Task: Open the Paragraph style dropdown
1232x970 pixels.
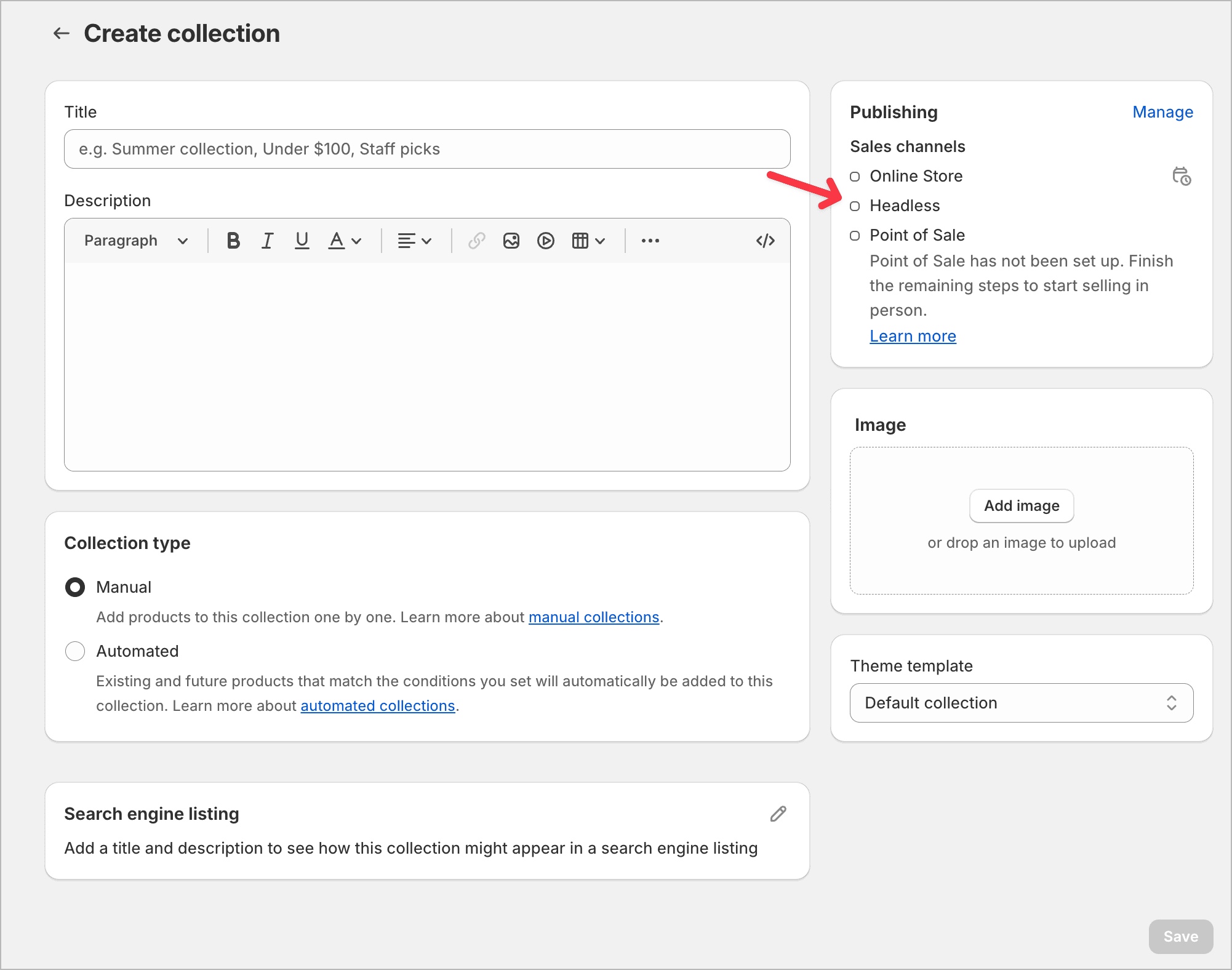Action: click(135, 240)
